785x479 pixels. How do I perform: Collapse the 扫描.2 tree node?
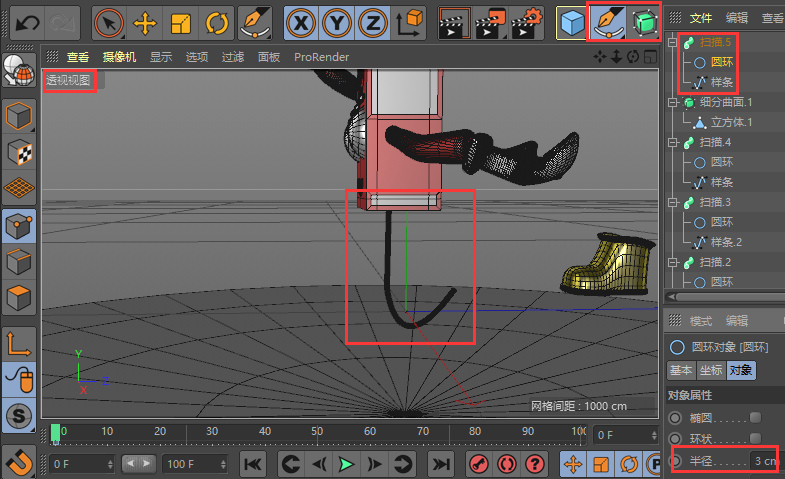(x=673, y=262)
